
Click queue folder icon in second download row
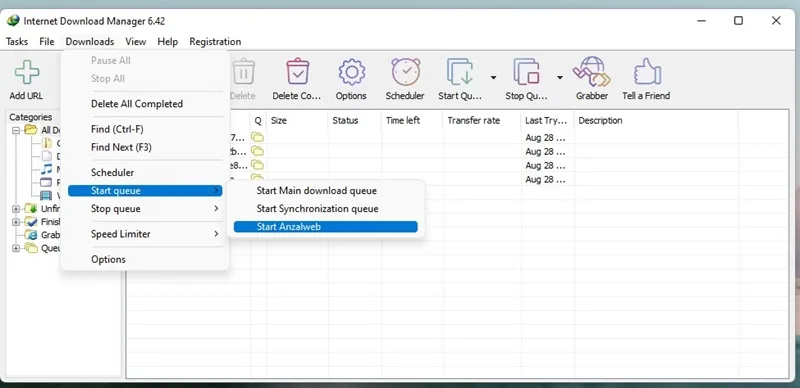point(257,152)
